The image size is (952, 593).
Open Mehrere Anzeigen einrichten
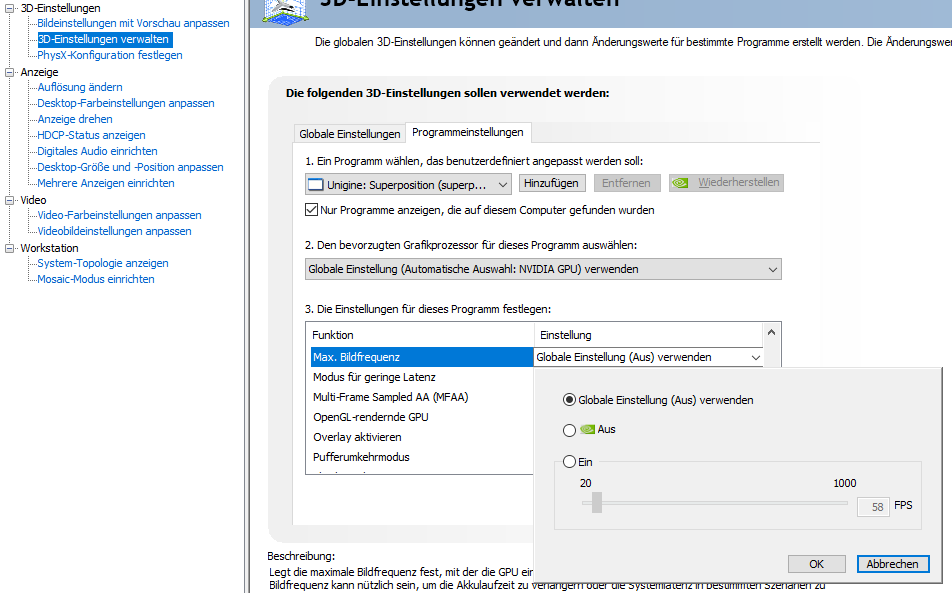tap(106, 183)
